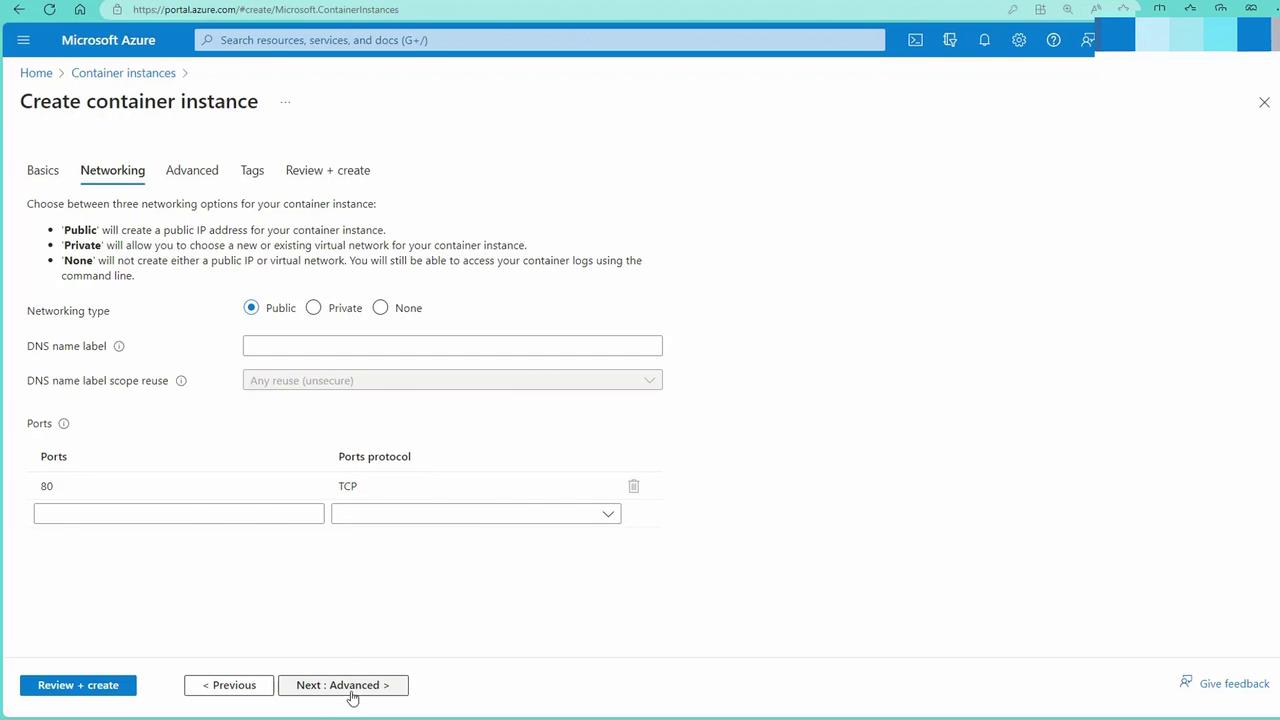Click the Ports protocol column header

tap(375, 457)
